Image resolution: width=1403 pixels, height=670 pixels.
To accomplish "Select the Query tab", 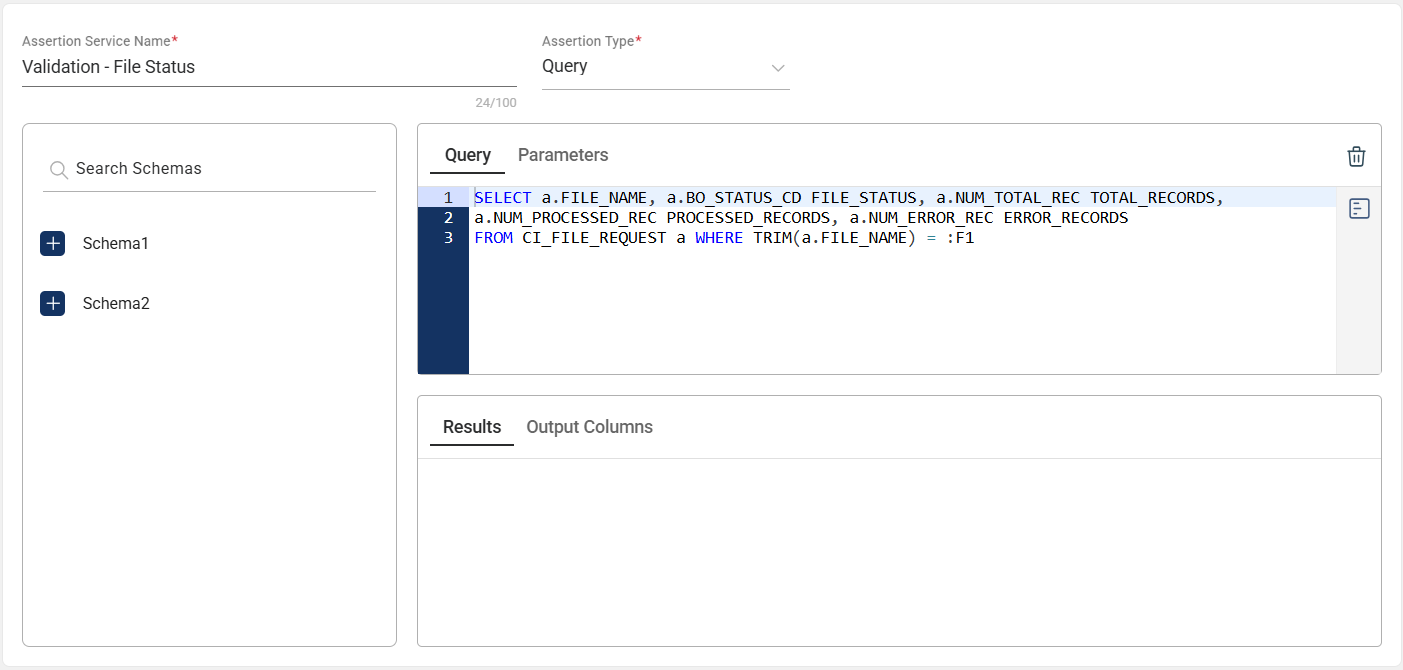I will 468,155.
